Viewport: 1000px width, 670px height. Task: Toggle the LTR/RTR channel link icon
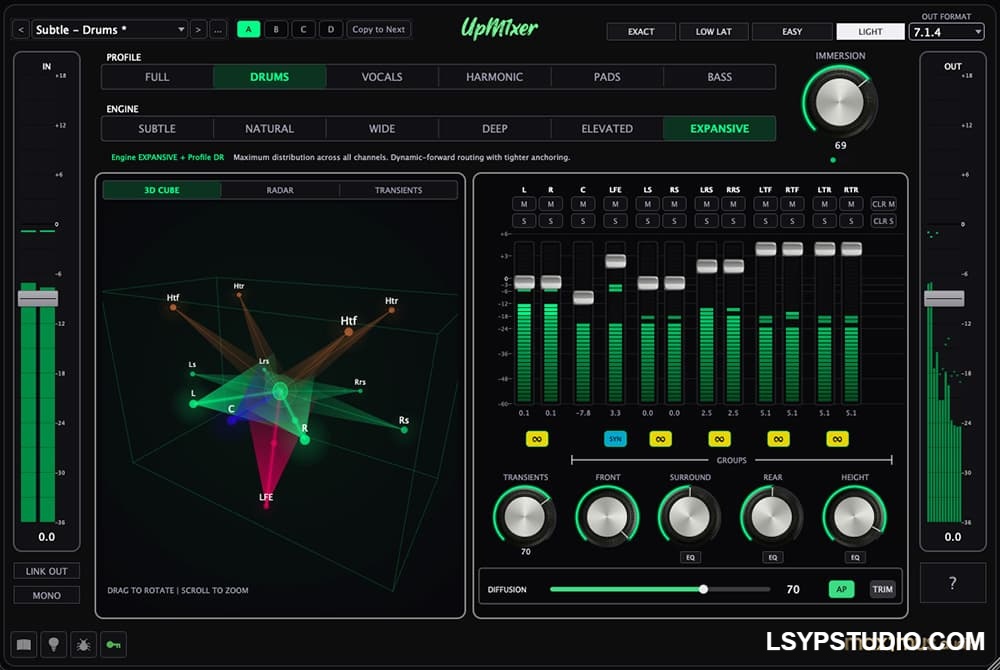(x=837, y=439)
